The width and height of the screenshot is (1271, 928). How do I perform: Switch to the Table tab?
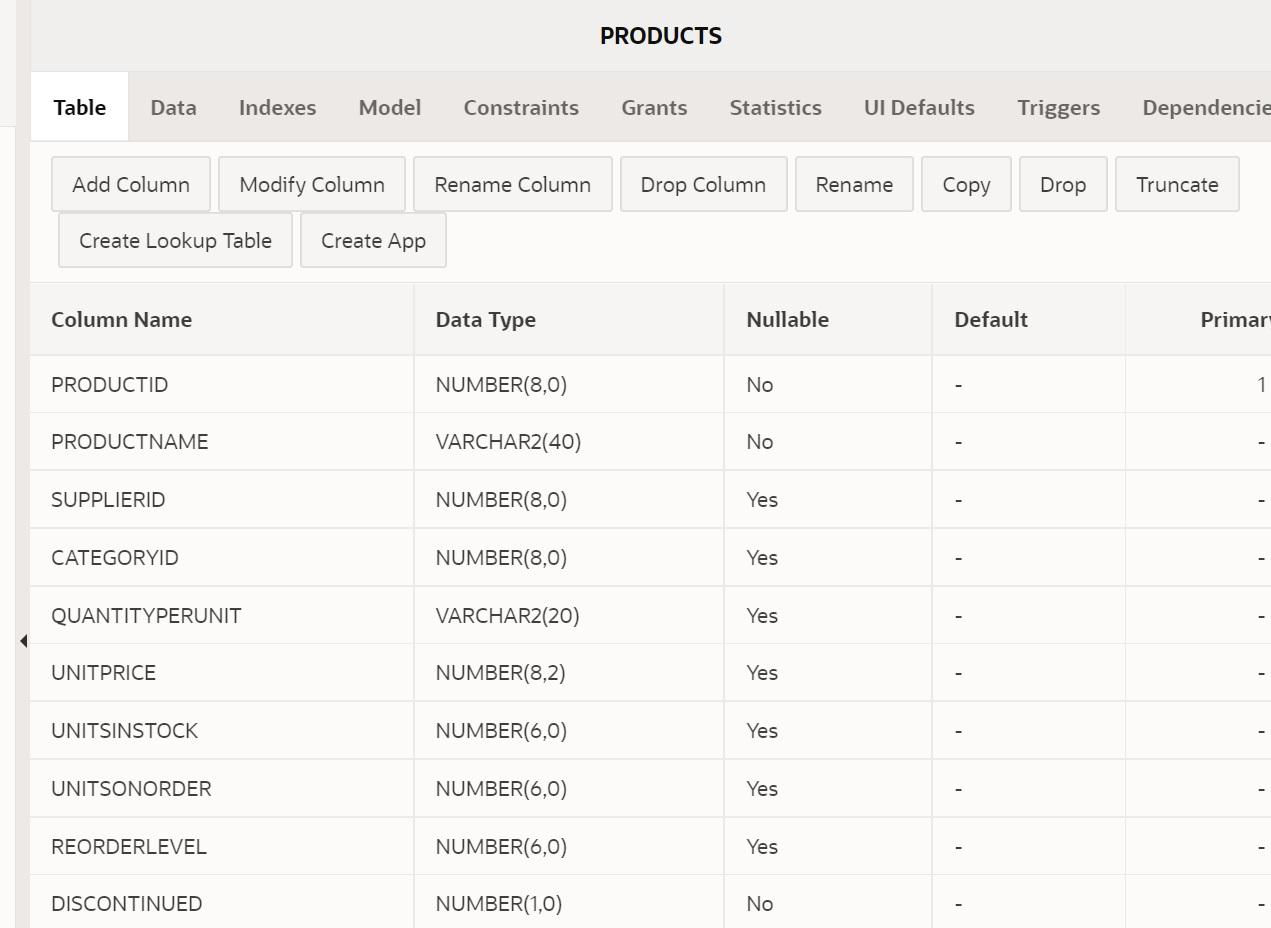click(x=80, y=107)
